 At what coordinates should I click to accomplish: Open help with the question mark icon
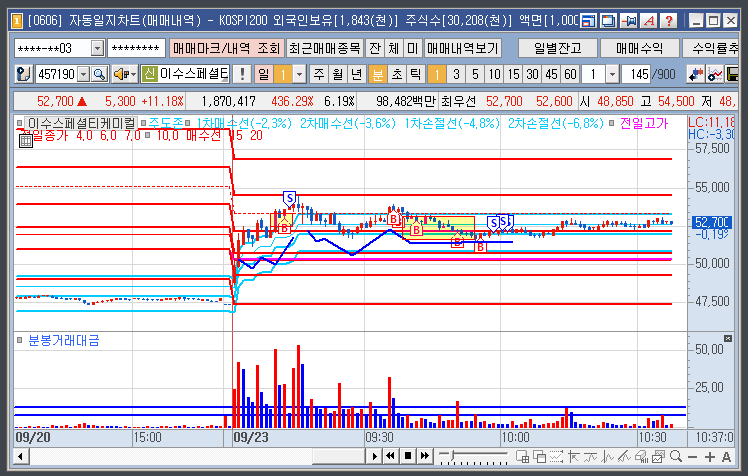click(x=669, y=21)
